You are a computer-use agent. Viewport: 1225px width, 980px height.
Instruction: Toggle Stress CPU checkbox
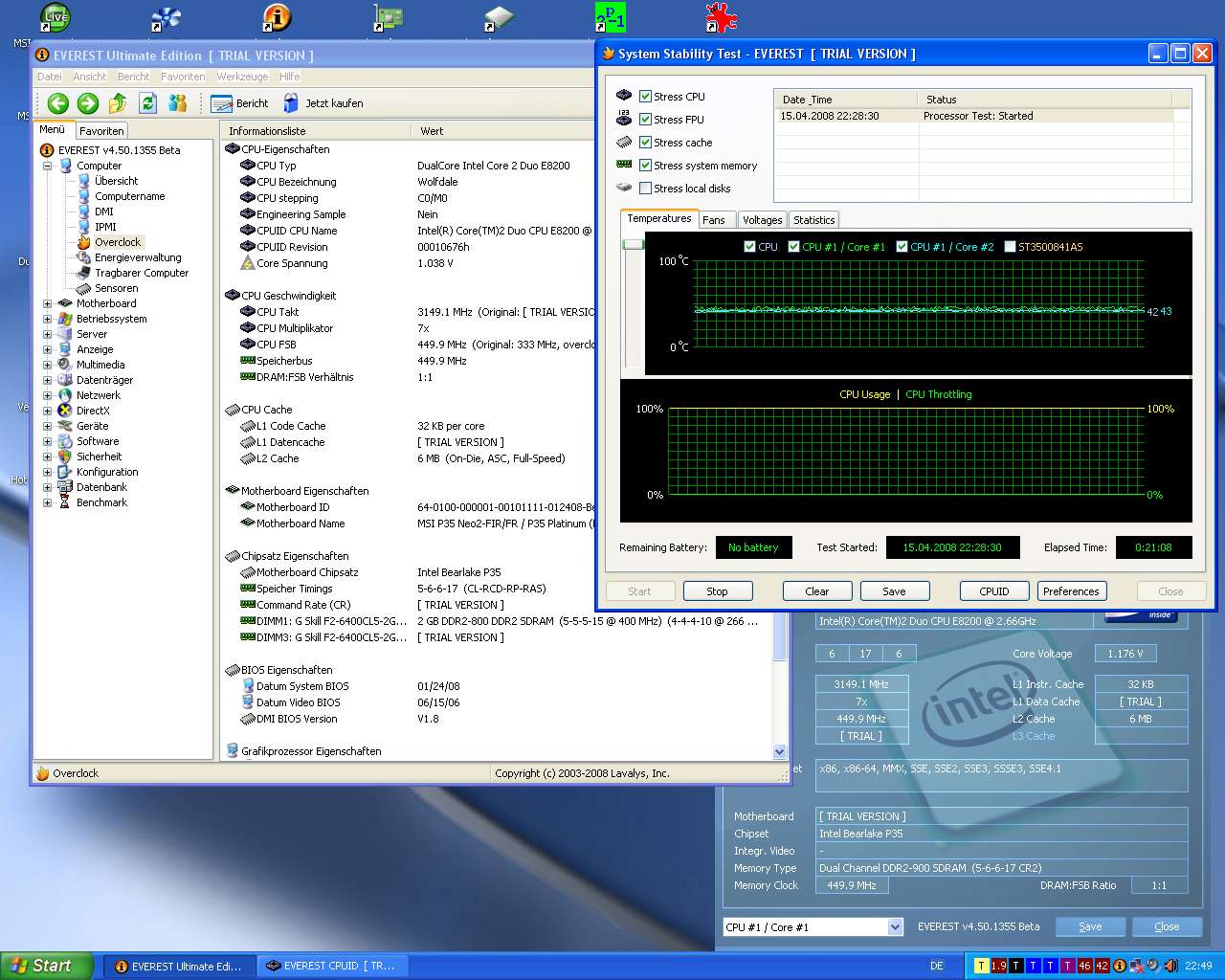645,97
